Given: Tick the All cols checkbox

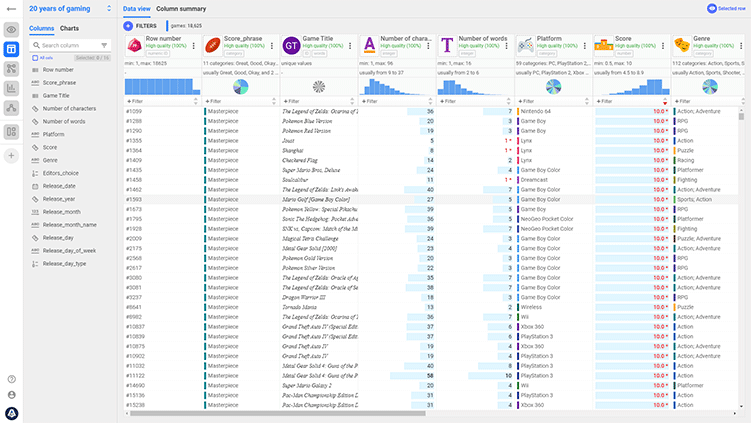Looking at the screenshot, I should point(35,58).
